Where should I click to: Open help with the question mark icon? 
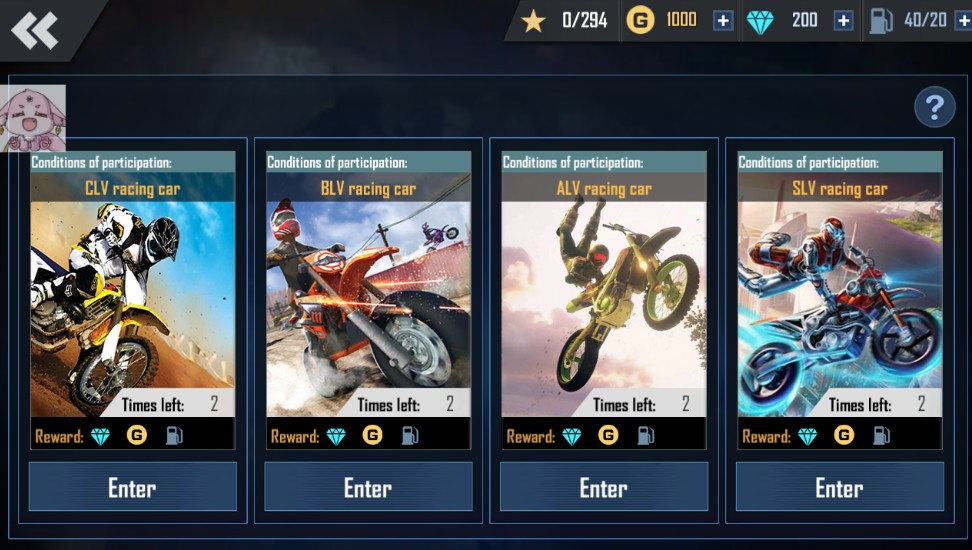pos(935,107)
